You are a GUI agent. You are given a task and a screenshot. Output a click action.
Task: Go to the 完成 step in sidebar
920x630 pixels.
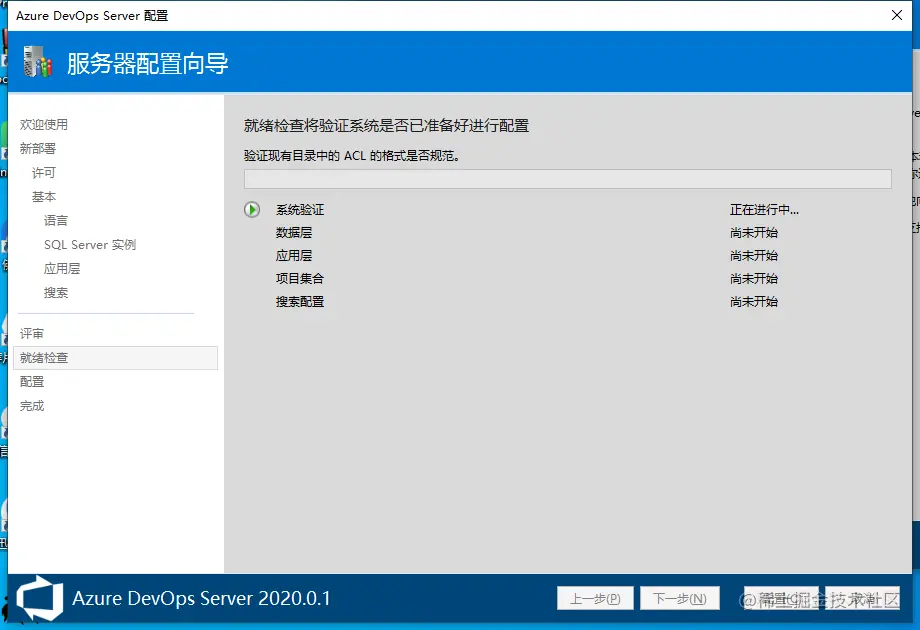[32, 406]
